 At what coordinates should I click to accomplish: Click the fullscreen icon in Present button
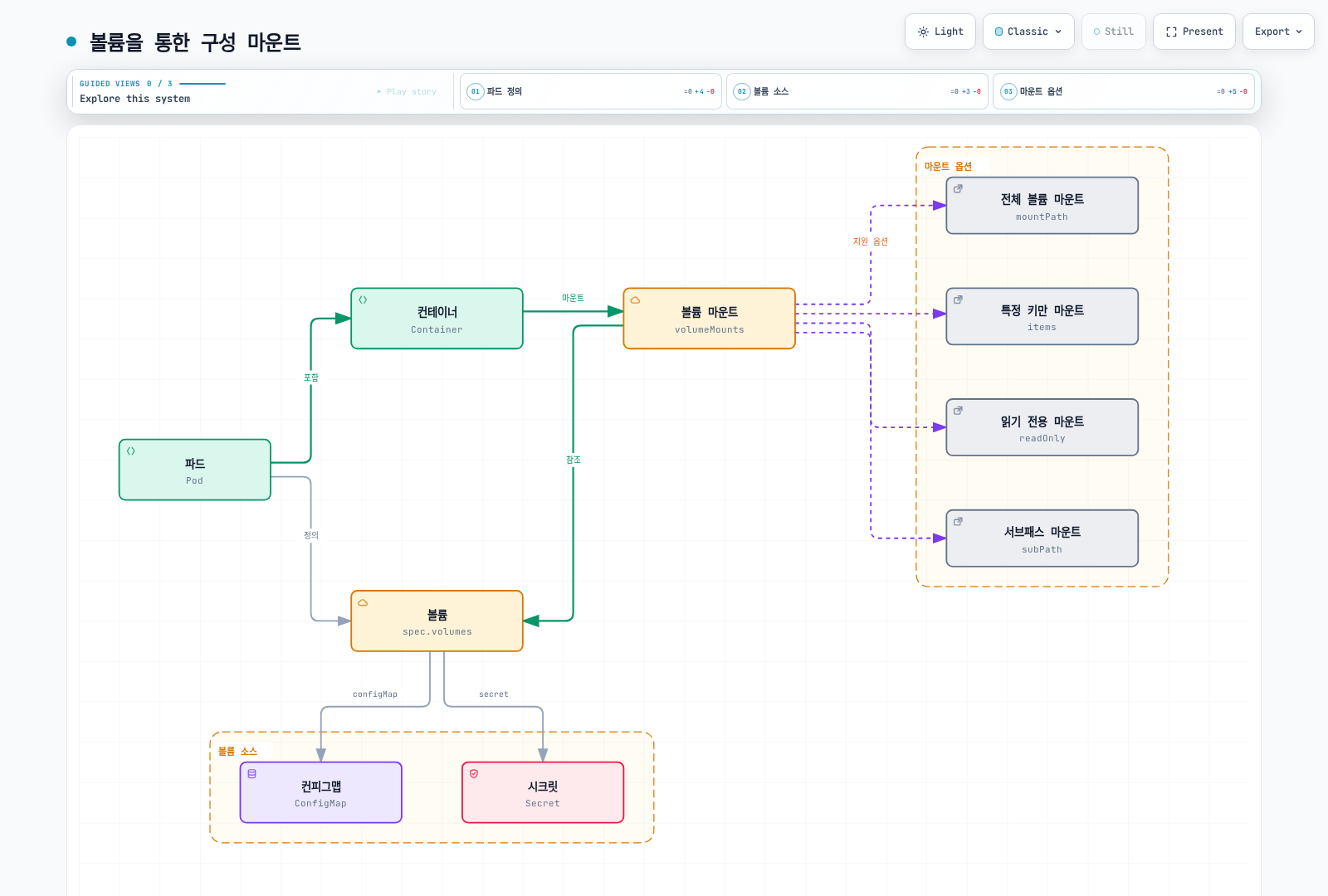1171,32
